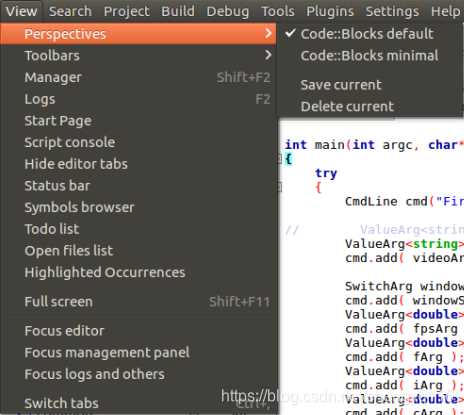464x415 pixels.
Task: Select the checked Code::Blocks default perspective
Action: (x=370, y=34)
